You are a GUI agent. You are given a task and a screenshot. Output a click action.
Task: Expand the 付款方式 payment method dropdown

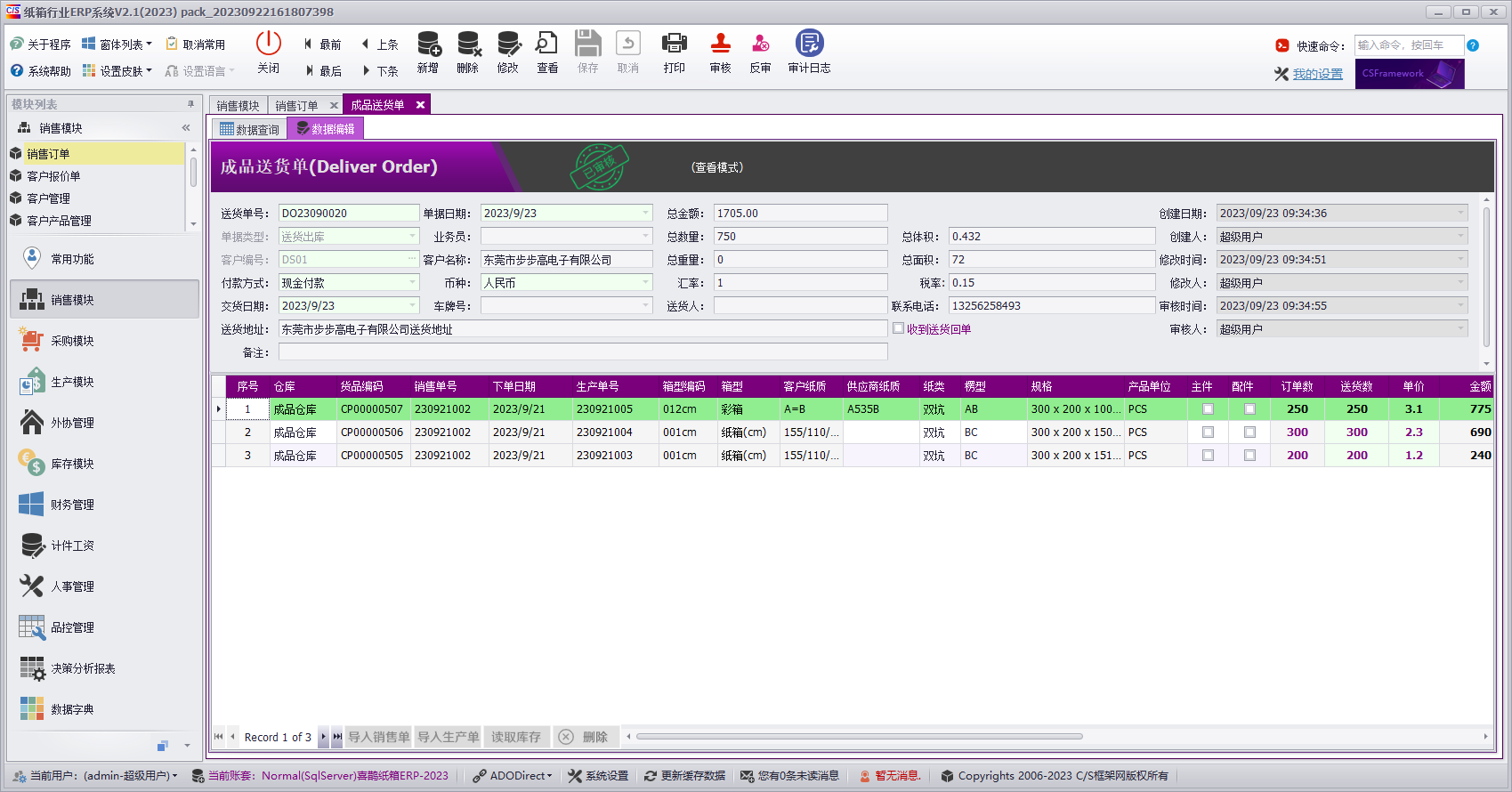pyautogui.click(x=413, y=282)
